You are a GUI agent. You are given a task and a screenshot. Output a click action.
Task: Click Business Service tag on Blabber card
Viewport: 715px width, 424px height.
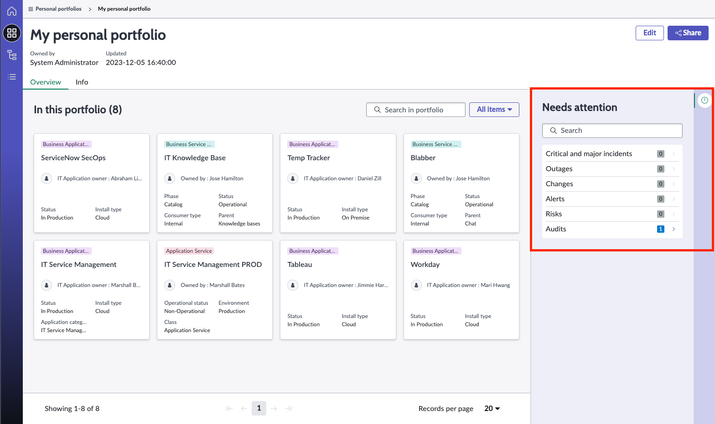435,144
